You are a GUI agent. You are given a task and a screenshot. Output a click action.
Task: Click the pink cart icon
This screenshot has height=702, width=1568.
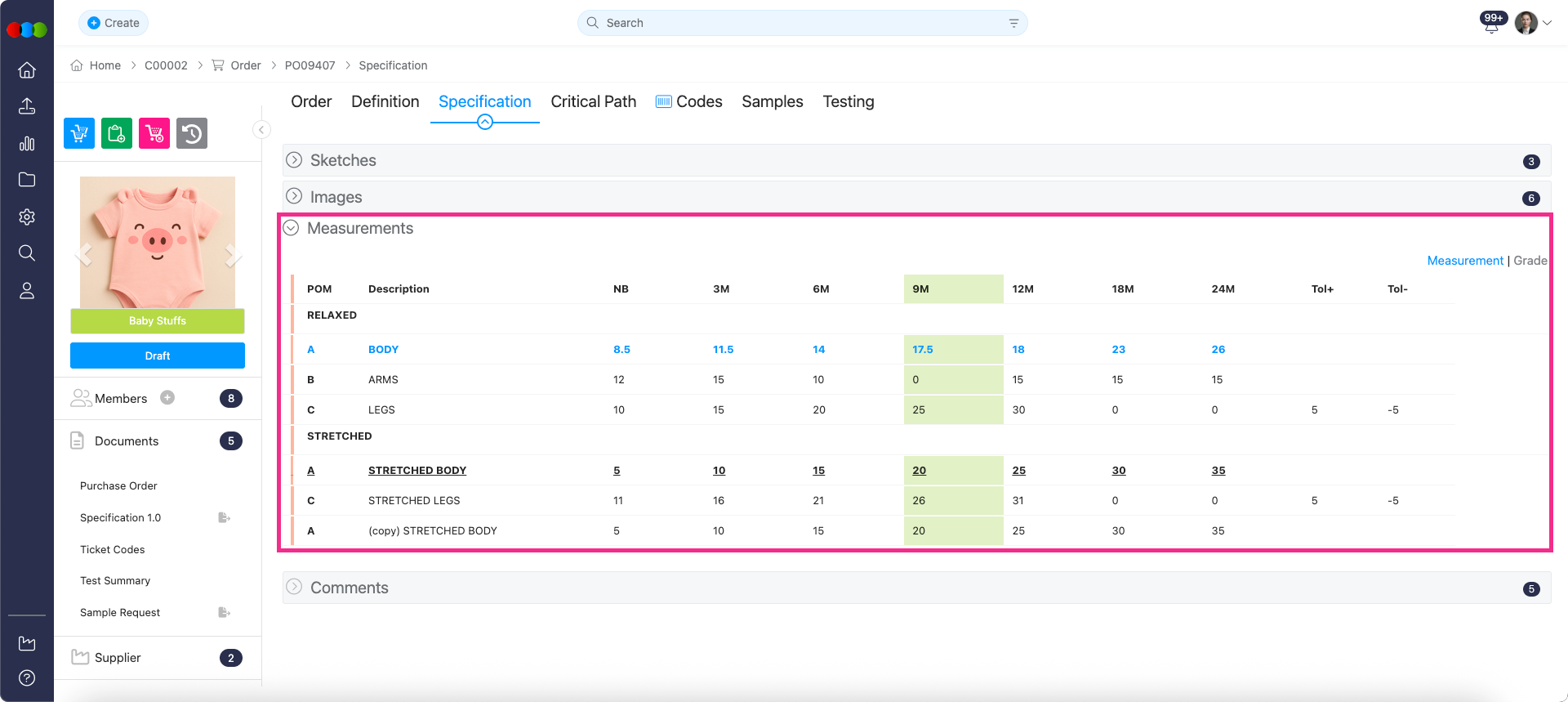pos(154,133)
